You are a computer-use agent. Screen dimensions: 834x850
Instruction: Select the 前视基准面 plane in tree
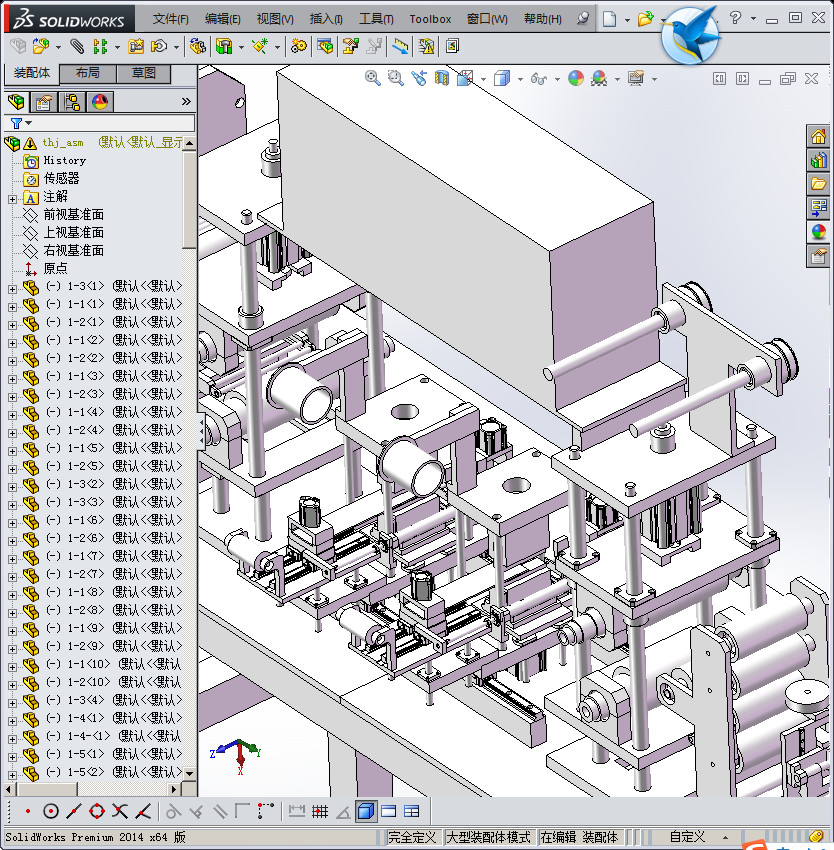73,215
